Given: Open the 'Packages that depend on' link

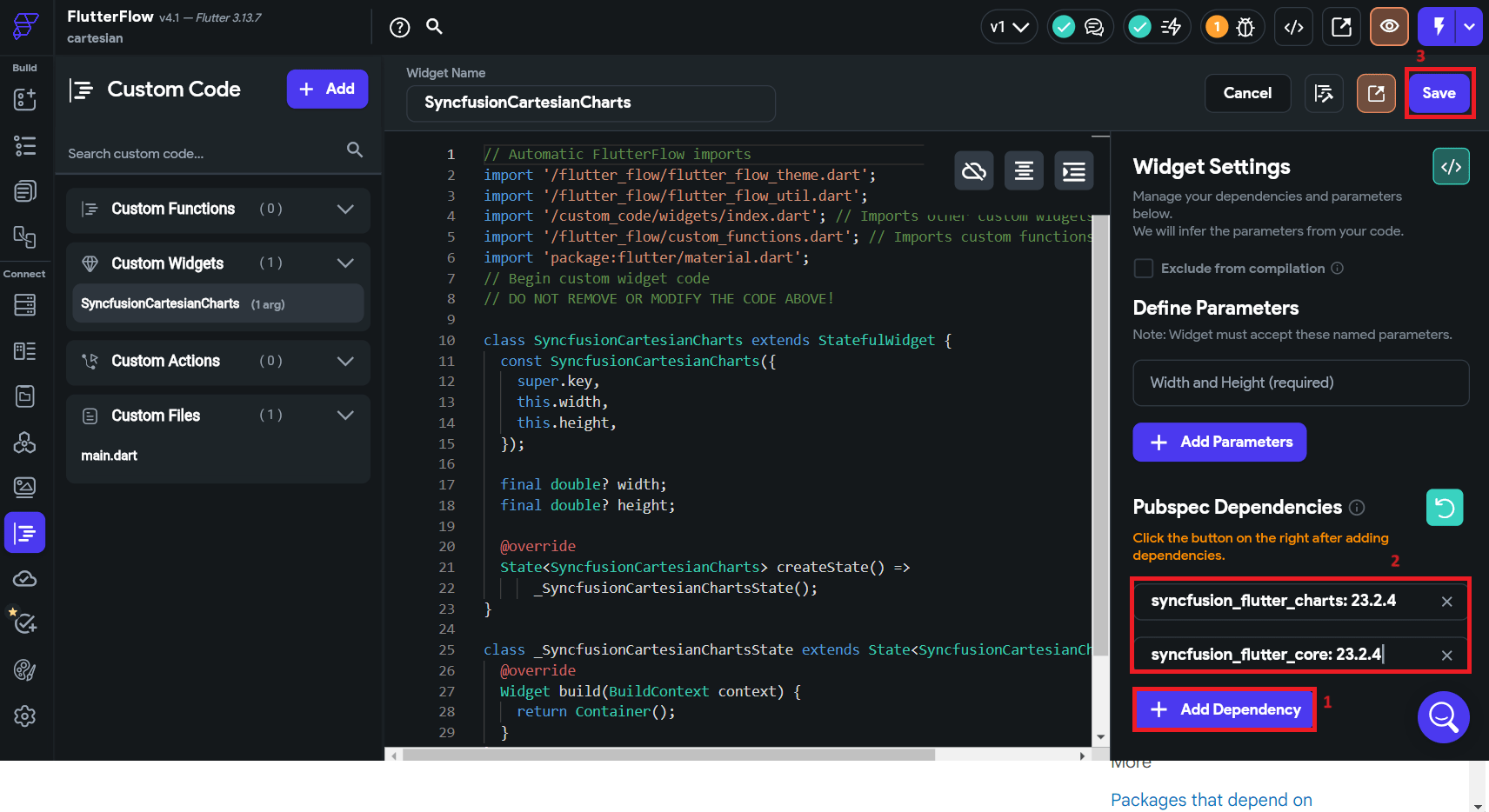Looking at the screenshot, I should point(1212,800).
